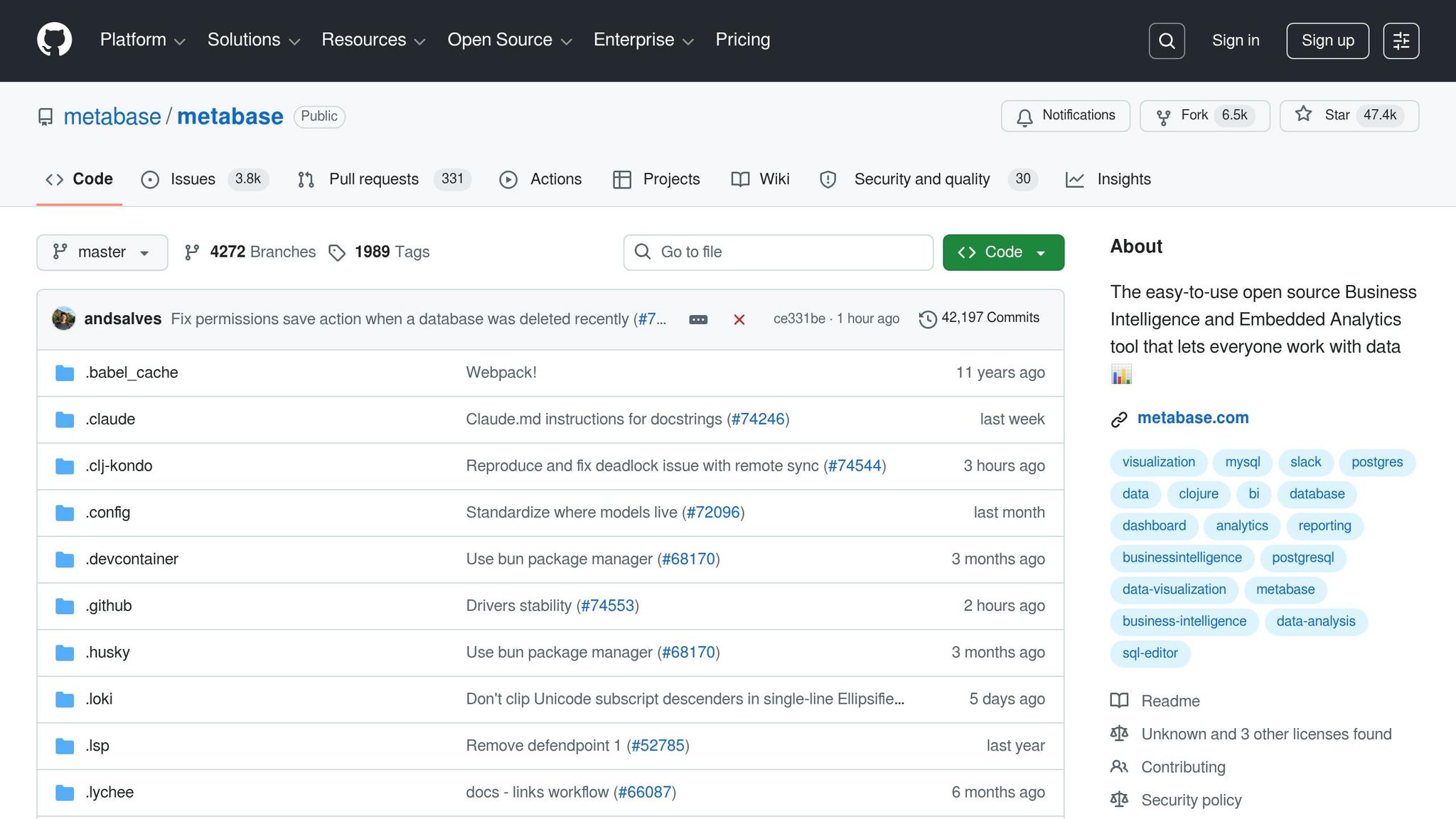Image resolution: width=1456 pixels, height=819 pixels.
Task: Open andsalves author profile link
Action: (x=123, y=319)
